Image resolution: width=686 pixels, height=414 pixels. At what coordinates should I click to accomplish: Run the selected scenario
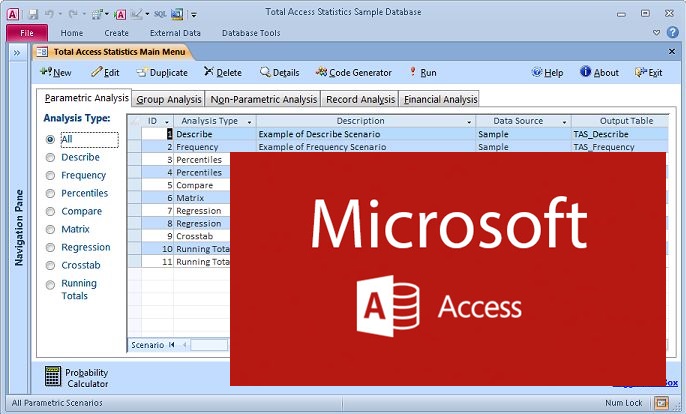[423, 72]
